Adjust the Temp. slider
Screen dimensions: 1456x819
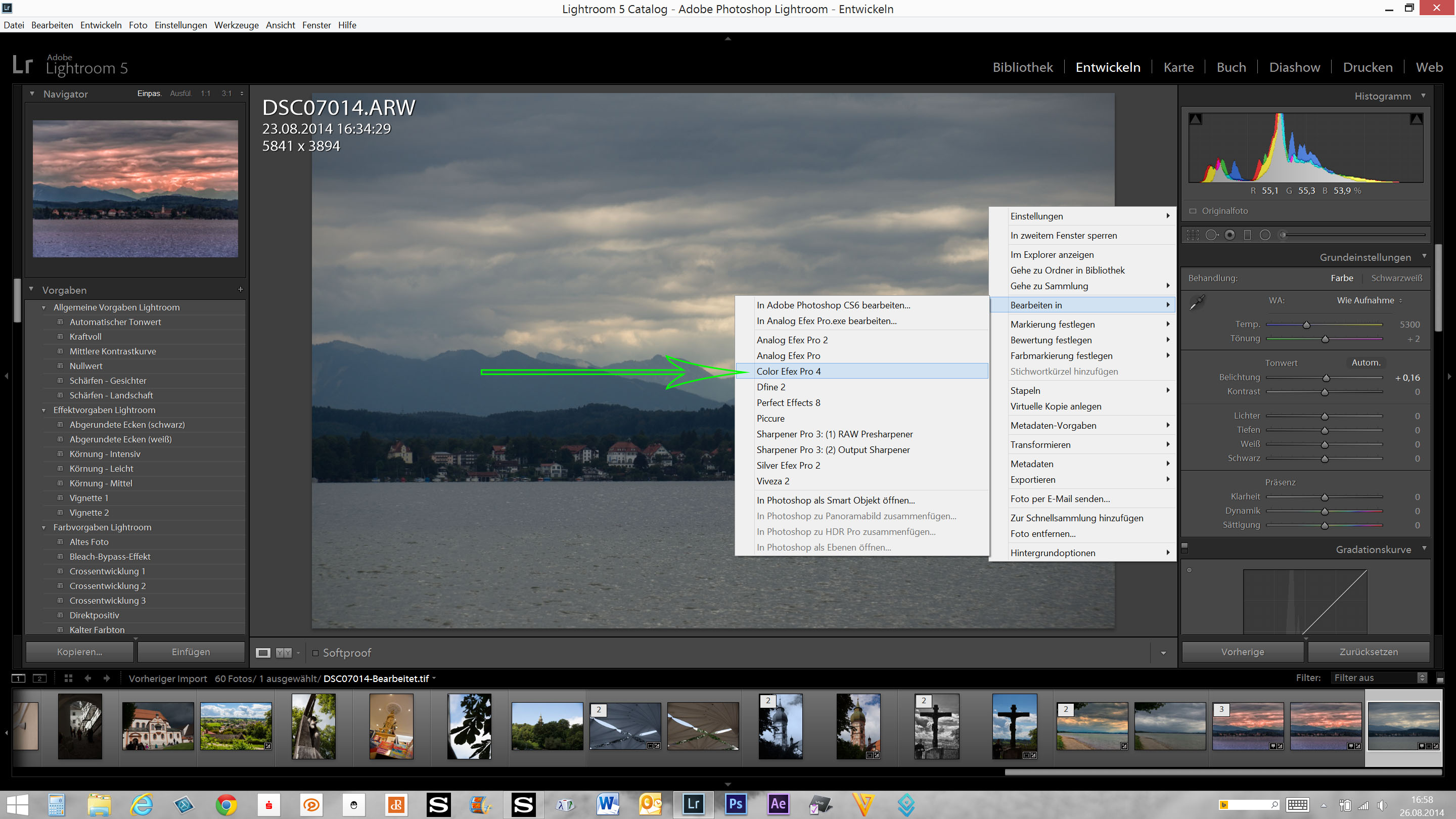pos(1306,325)
